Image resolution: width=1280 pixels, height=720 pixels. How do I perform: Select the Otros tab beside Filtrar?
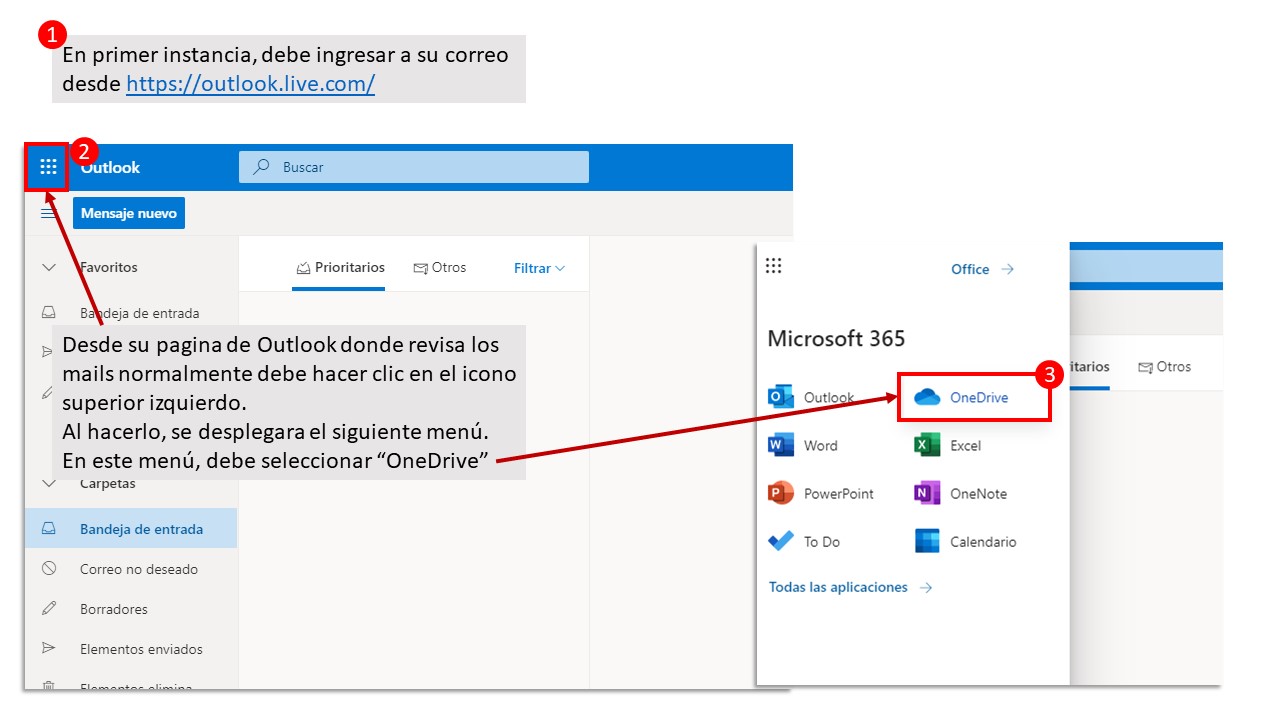point(440,268)
